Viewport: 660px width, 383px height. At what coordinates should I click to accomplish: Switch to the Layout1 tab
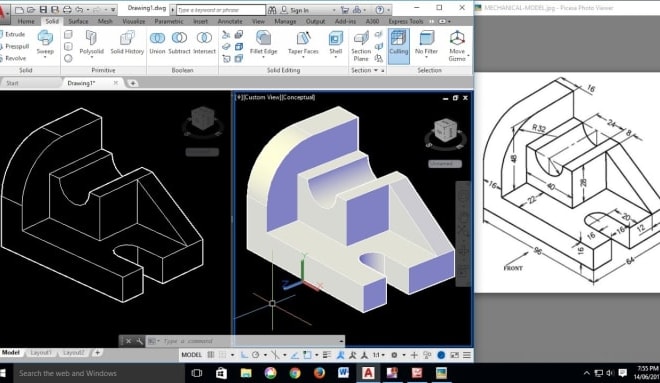[41, 353]
